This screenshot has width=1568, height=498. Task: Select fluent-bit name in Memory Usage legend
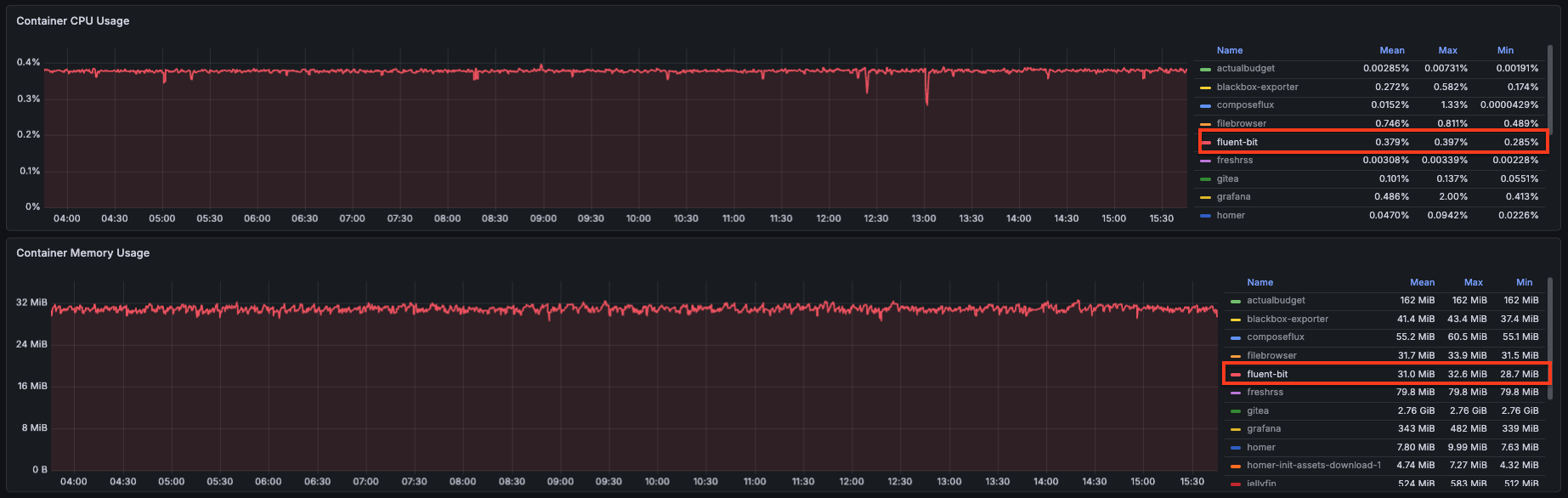pyautogui.click(x=1267, y=374)
